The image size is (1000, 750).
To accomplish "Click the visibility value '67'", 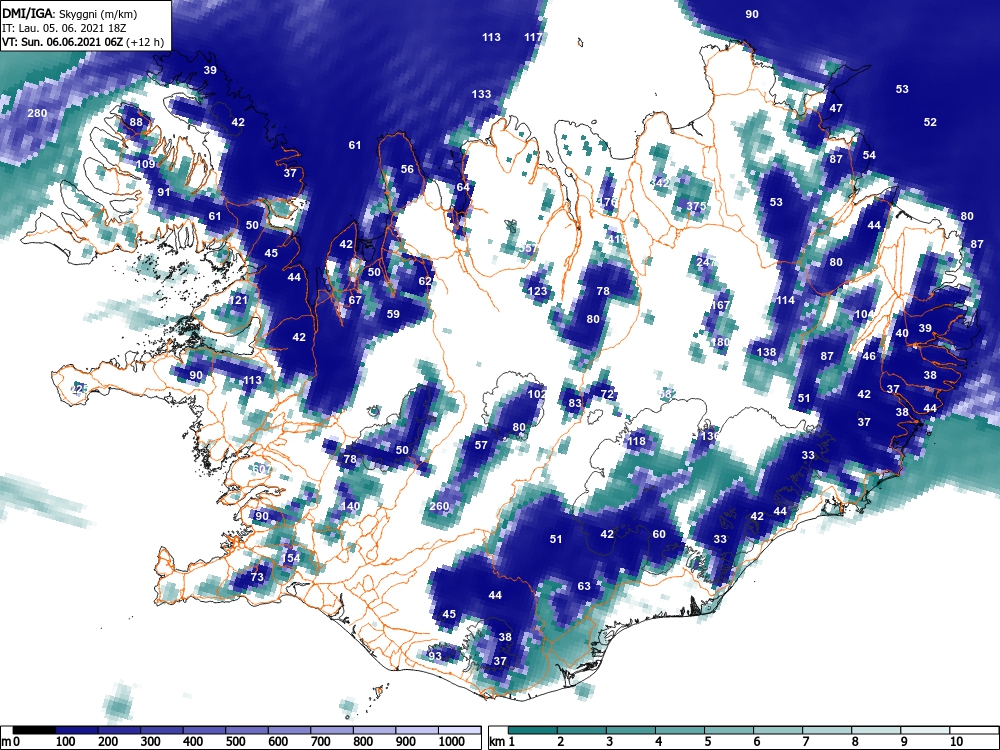I will 355,300.
